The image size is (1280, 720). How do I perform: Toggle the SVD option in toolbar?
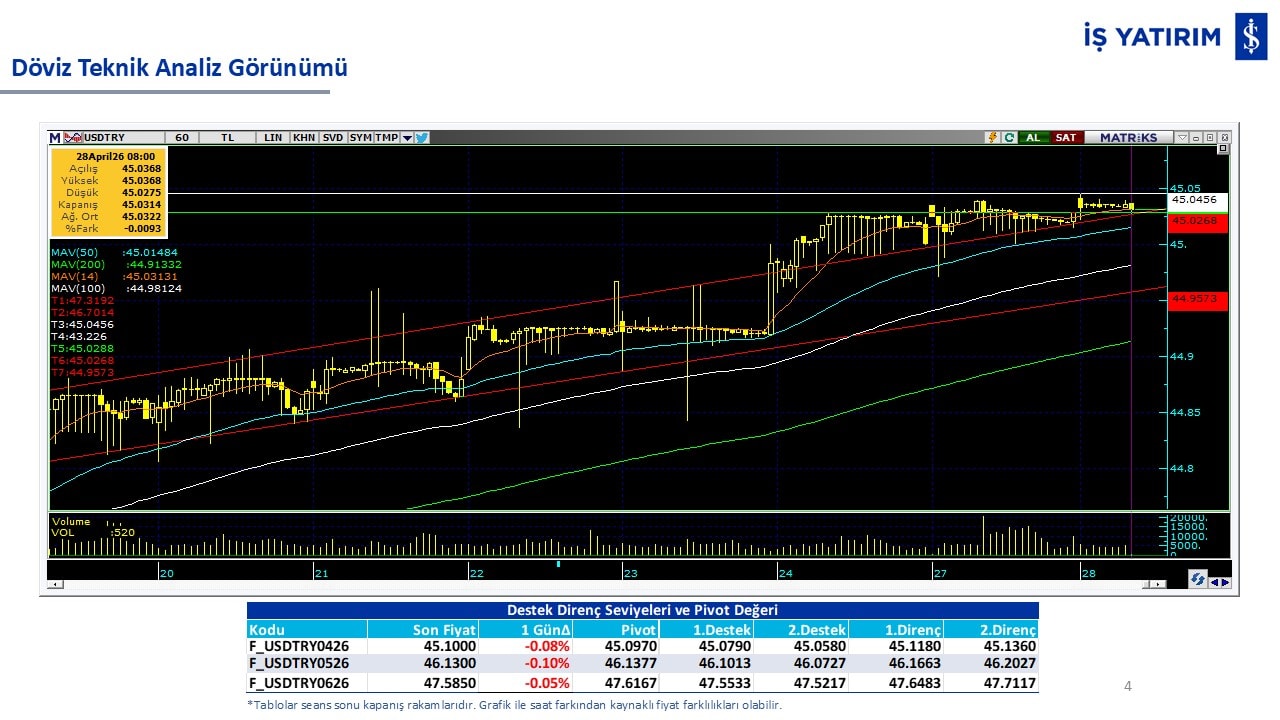[333, 138]
